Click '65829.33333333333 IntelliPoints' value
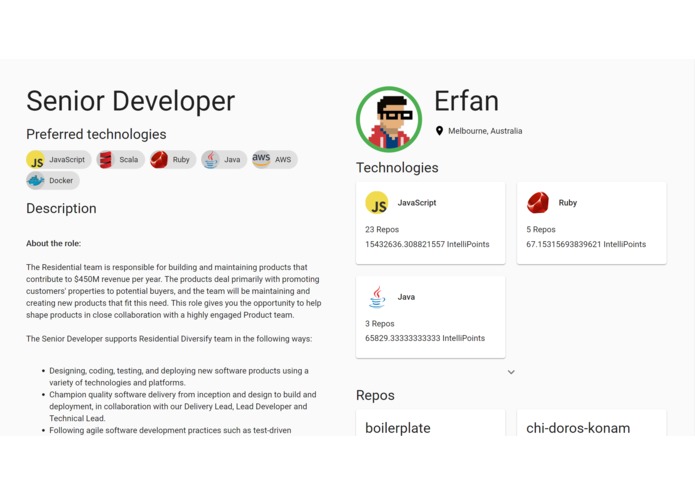The height and width of the screenshot is (494, 695). (x=425, y=338)
